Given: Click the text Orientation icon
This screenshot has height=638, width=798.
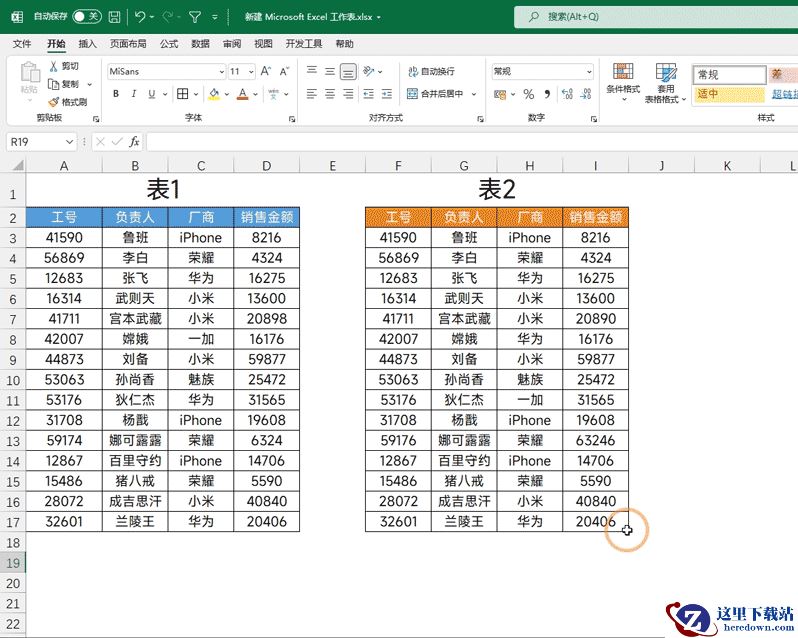Looking at the screenshot, I should pyautogui.click(x=368, y=71).
